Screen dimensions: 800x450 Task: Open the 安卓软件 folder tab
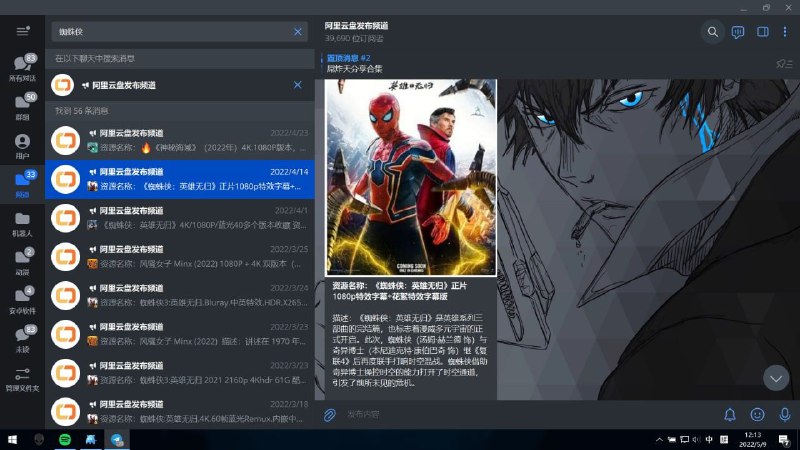(22, 301)
